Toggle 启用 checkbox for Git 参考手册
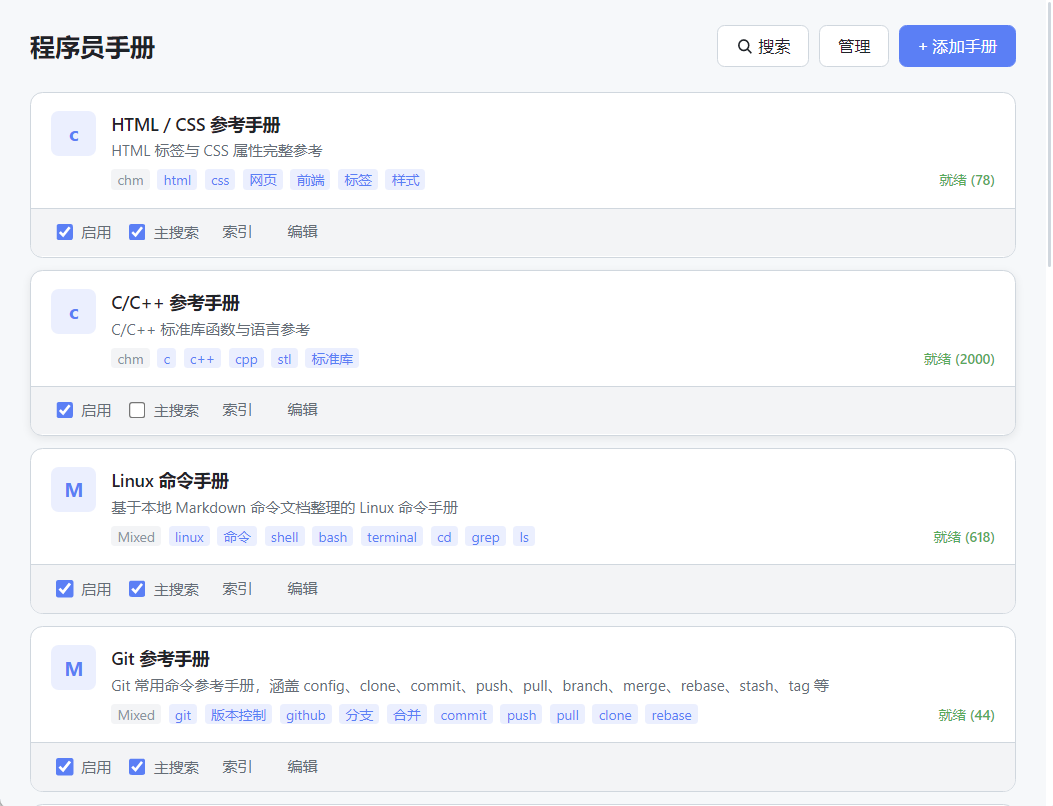Viewport: 1053px width, 806px height. 65,767
